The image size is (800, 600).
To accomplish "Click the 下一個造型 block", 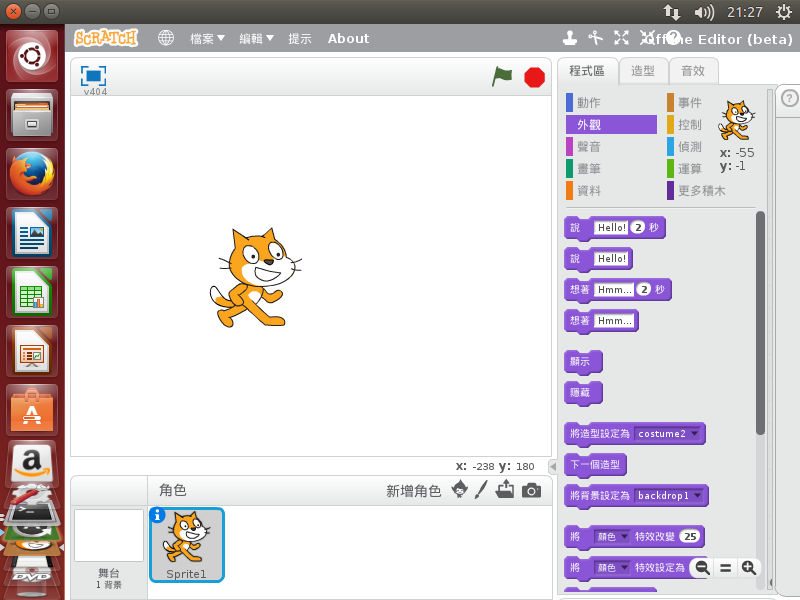I will [595, 465].
